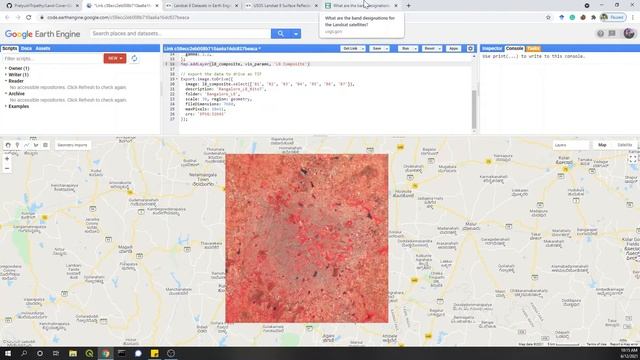Open Chrome three-dot menu
This screenshot has width=640, height=360.
click(633, 18)
